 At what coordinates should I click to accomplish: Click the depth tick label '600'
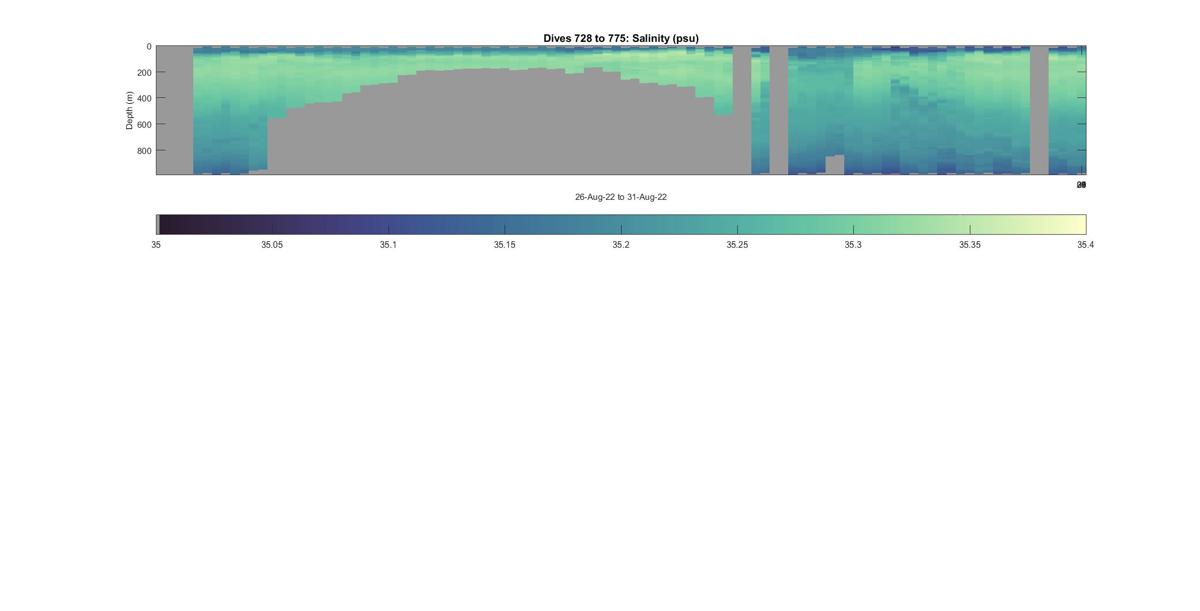click(x=144, y=125)
